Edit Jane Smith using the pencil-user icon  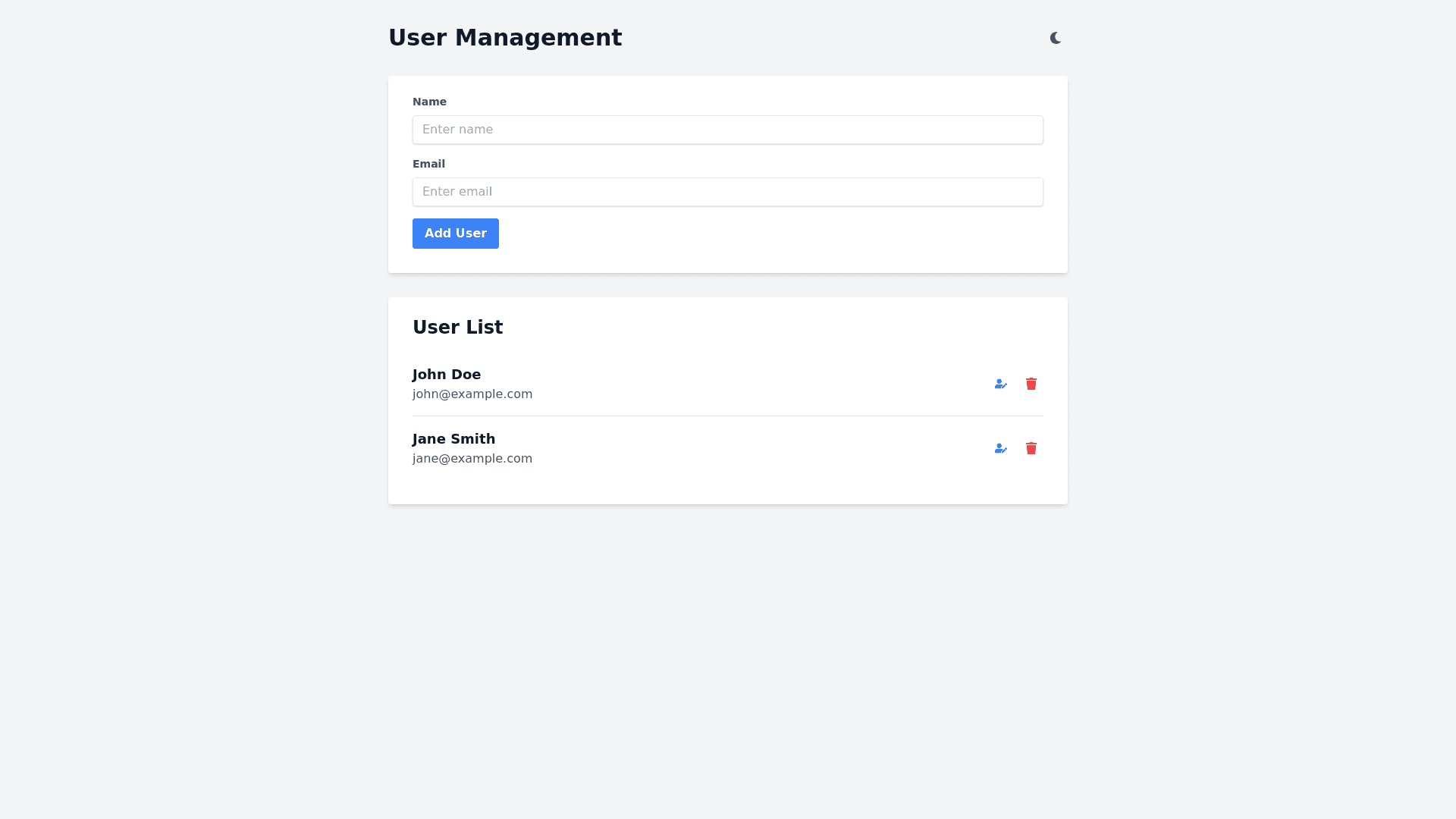(1000, 448)
